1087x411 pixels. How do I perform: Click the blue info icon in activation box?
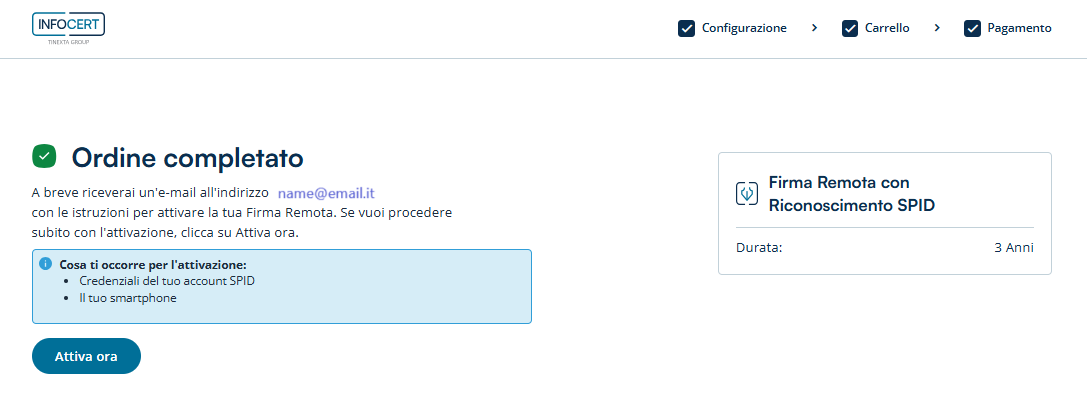45,264
